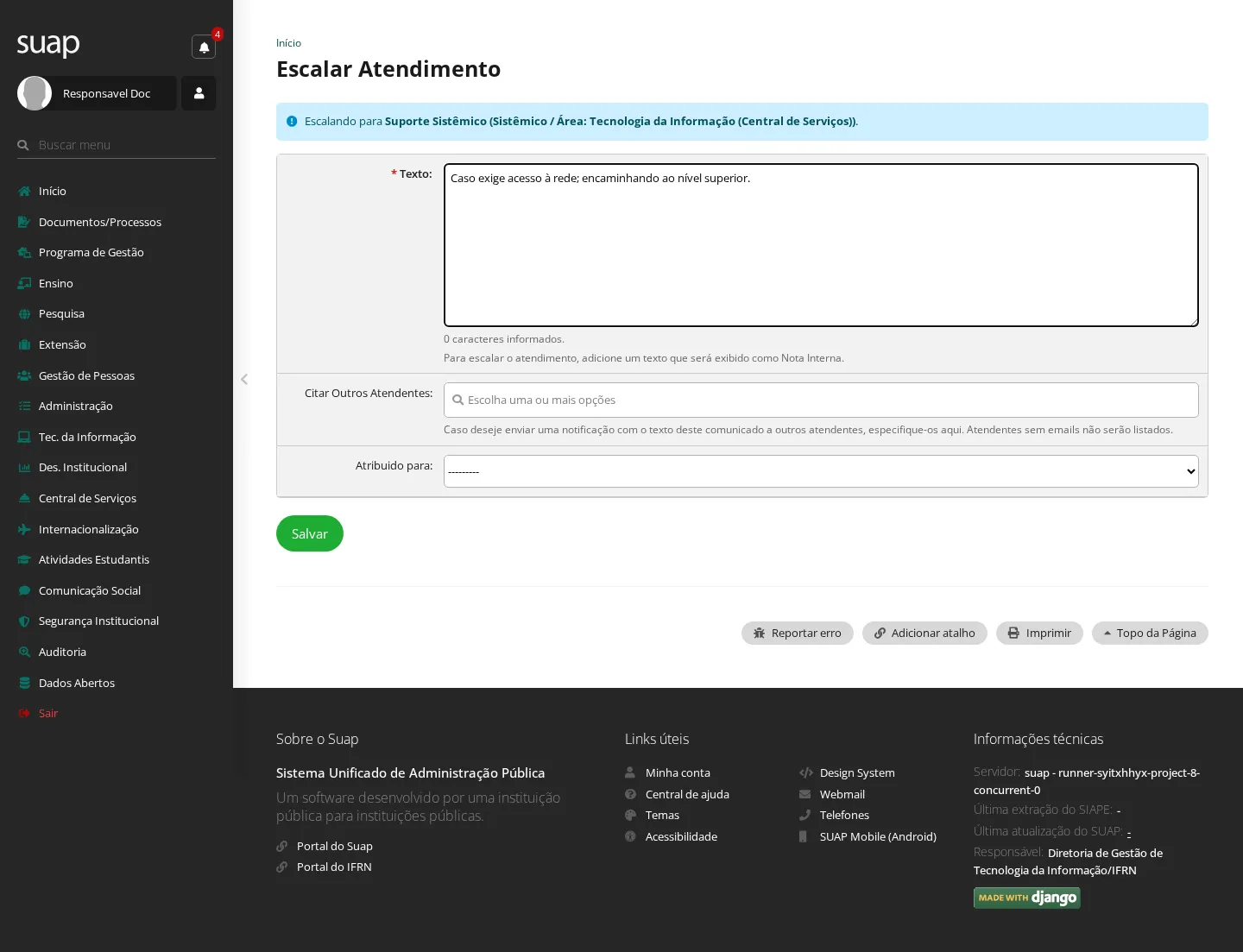The width and height of the screenshot is (1243, 952).
Task: Open the SUAP Mobile (Android) link
Action: (878, 836)
